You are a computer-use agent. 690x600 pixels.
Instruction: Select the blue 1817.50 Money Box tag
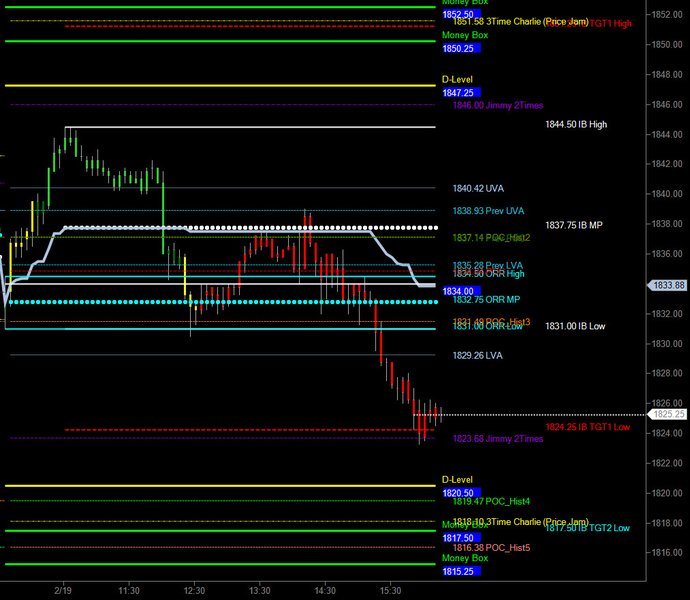point(461,538)
